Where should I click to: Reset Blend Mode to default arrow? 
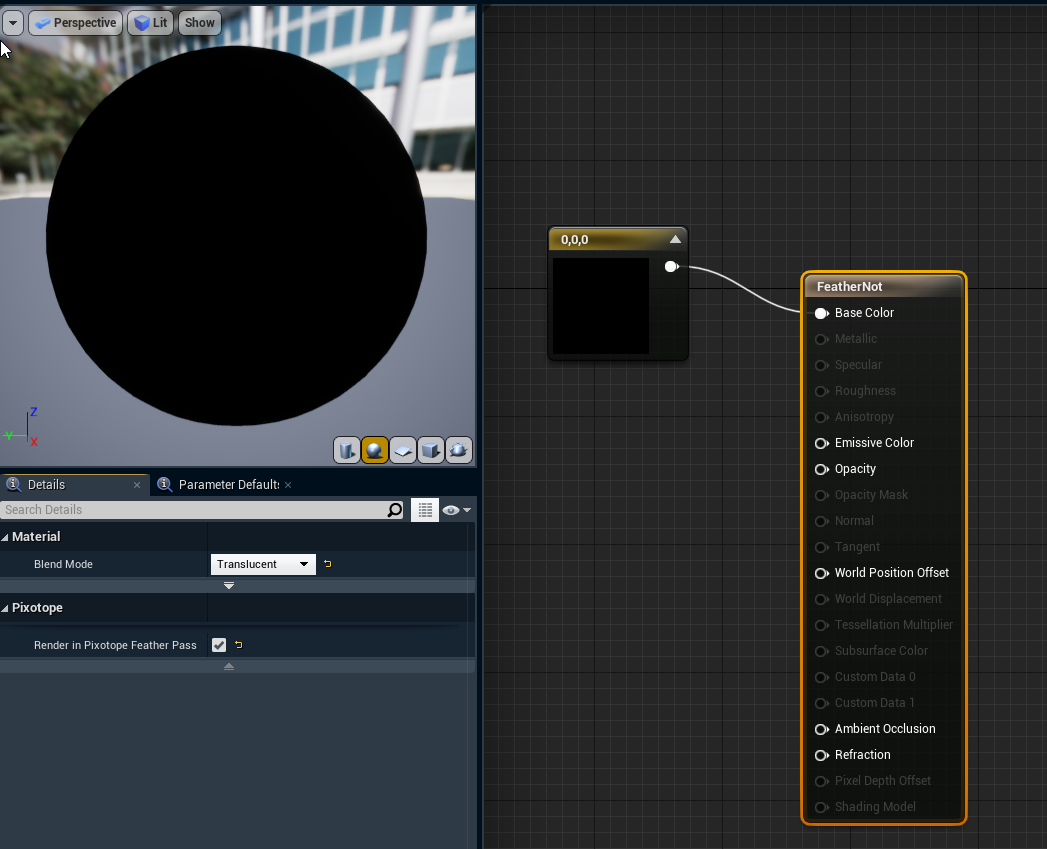[x=327, y=564]
